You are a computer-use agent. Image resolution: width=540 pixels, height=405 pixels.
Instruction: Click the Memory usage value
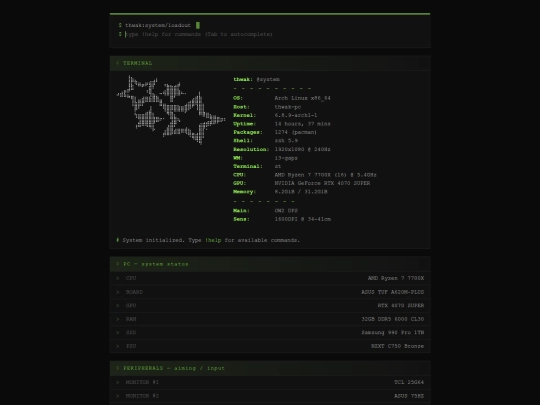click(301, 192)
